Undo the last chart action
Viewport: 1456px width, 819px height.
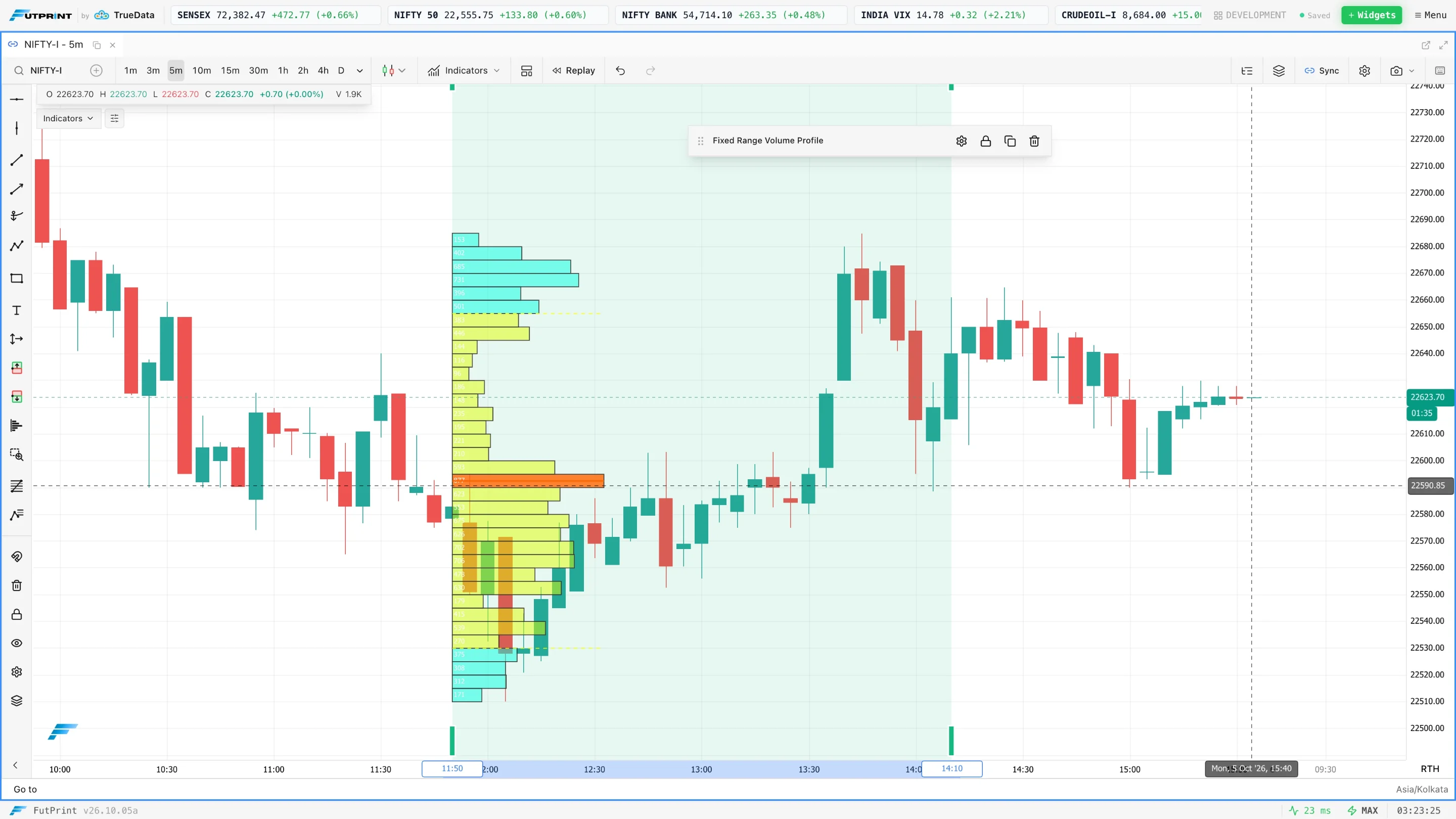click(621, 71)
